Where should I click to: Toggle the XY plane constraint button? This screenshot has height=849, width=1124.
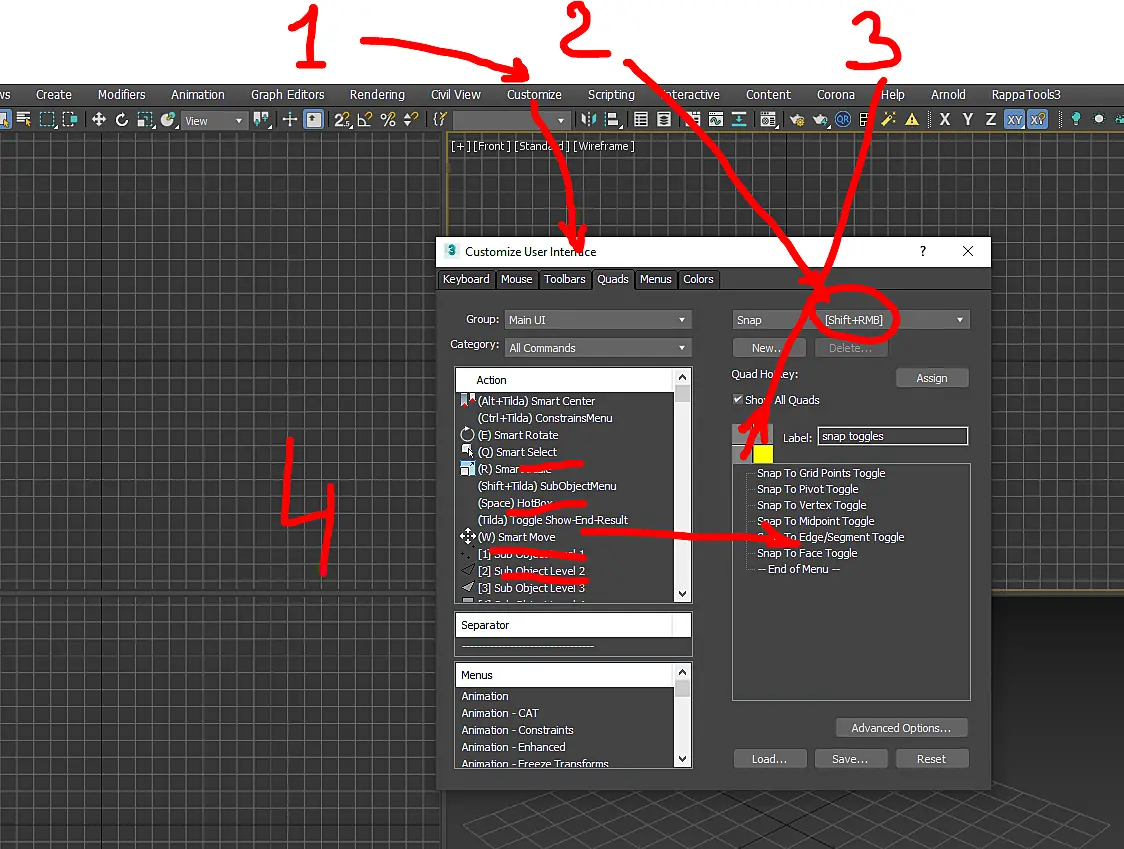pyautogui.click(x=1014, y=120)
